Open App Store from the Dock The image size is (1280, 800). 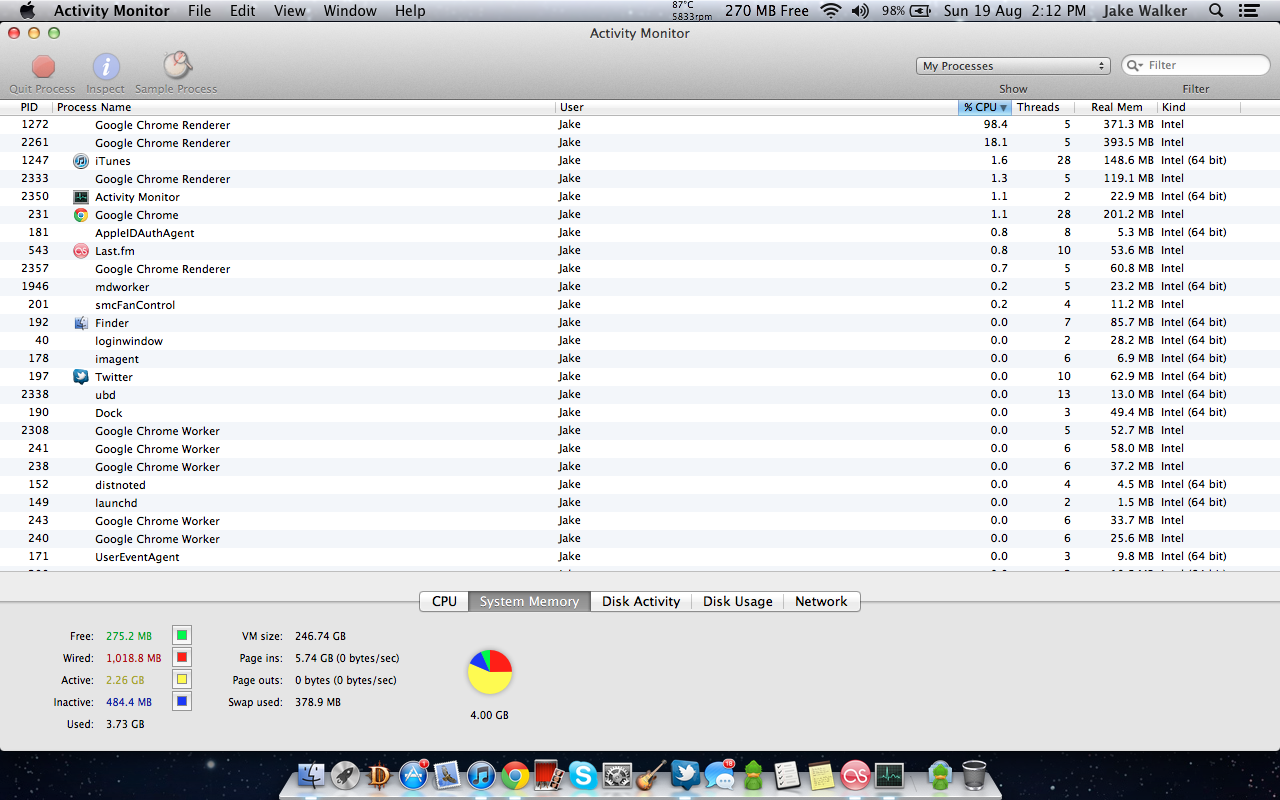coord(414,775)
